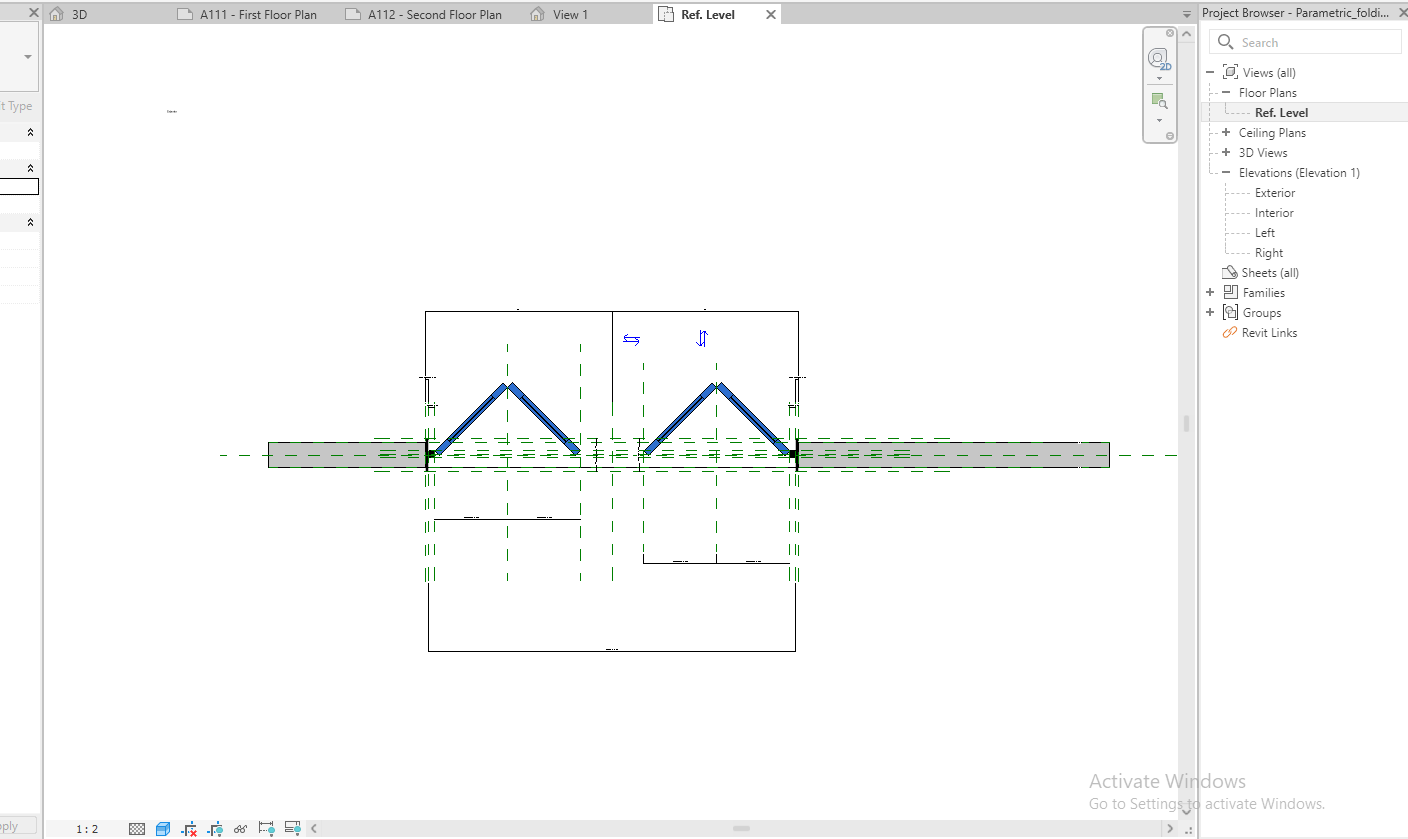
Task: Click the horizontal flip control arrows
Action: tap(631, 339)
